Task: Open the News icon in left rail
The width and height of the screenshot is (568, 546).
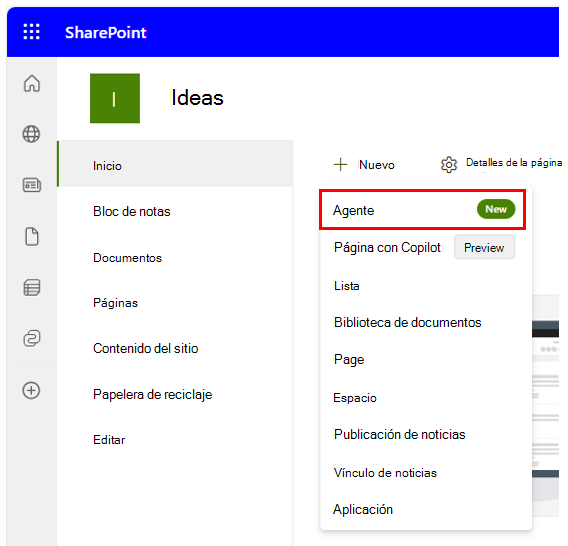Action: (32, 185)
